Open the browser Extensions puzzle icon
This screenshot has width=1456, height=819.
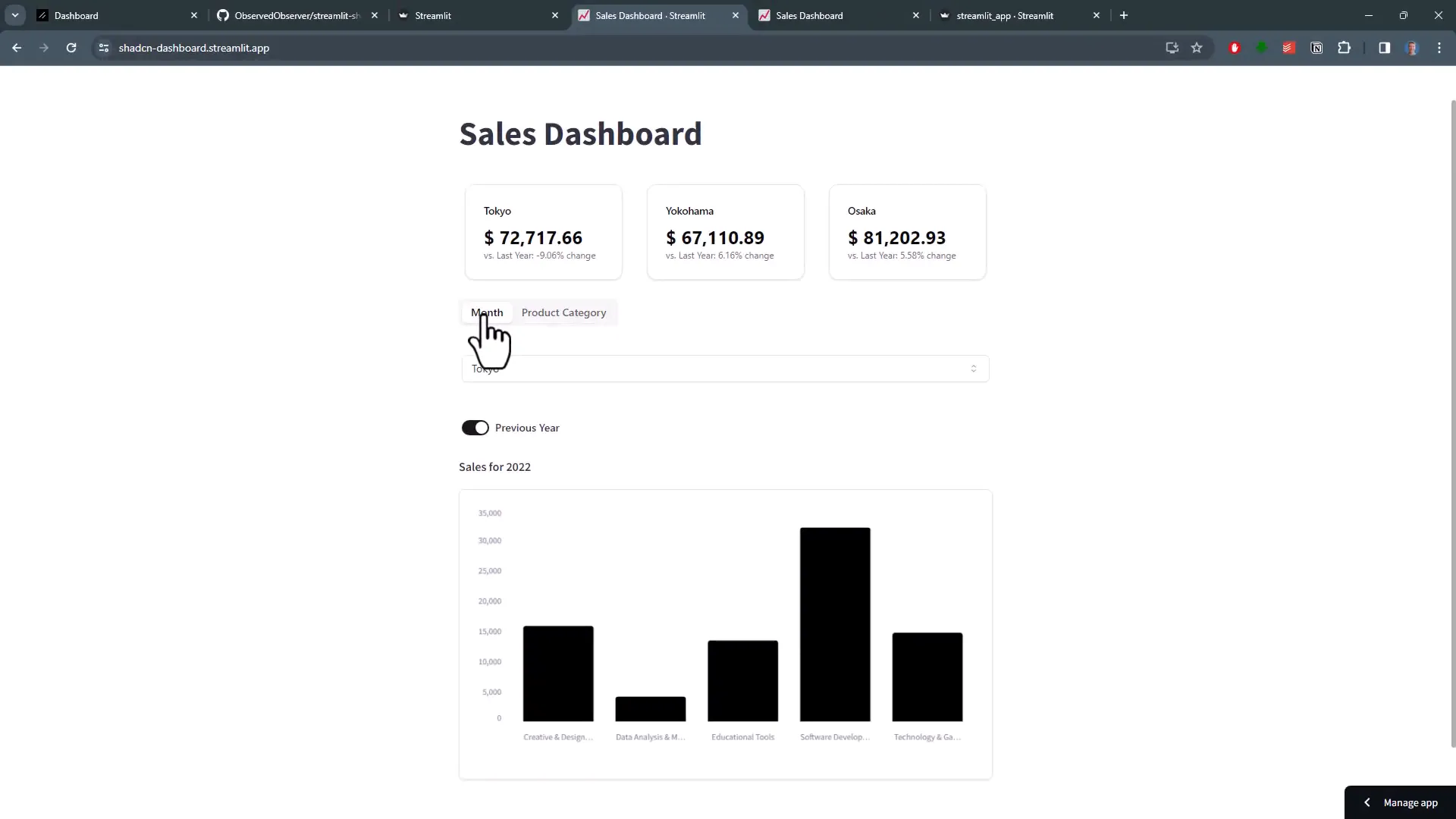(1345, 48)
